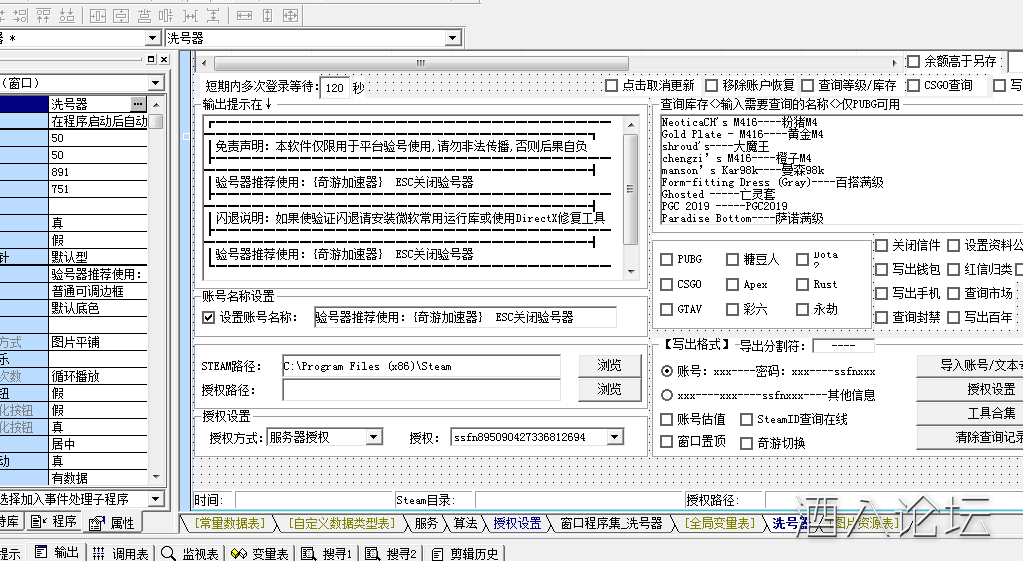The width and height of the screenshot is (1023, 561).
Task: Click the 短期内多次登录等待 seconds input field
Action: click(335, 87)
